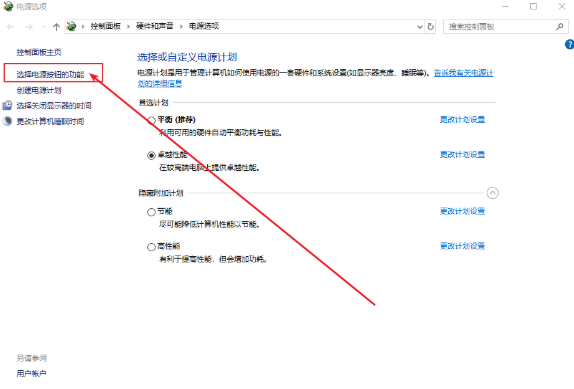Open 创建电源计划 in the sidebar
Image resolution: width=574 pixels, height=389 pixels.
click(x=39, y=90)
